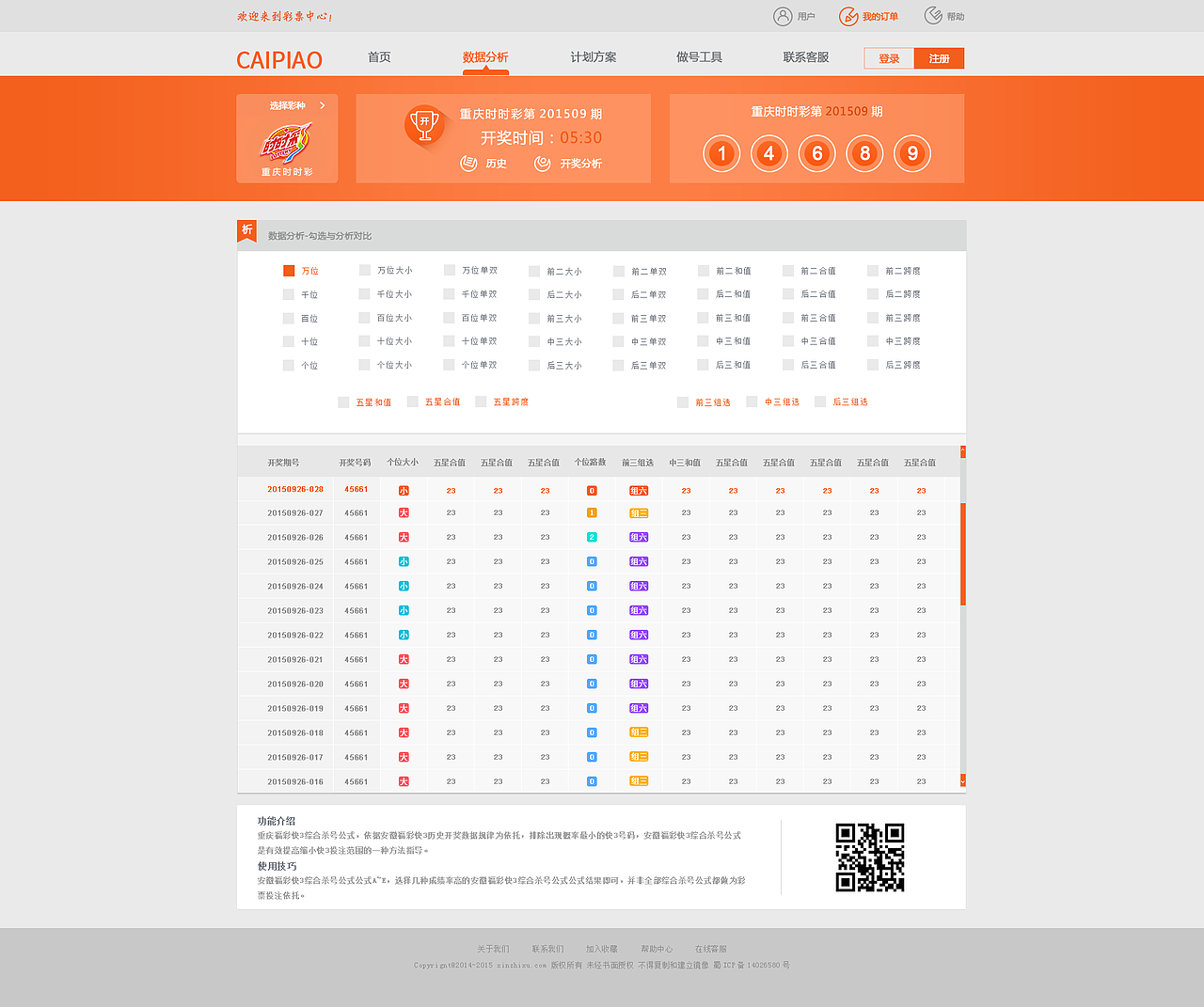
Task: Open 加入收藏 footer link
Action: [x=602, y=950]
